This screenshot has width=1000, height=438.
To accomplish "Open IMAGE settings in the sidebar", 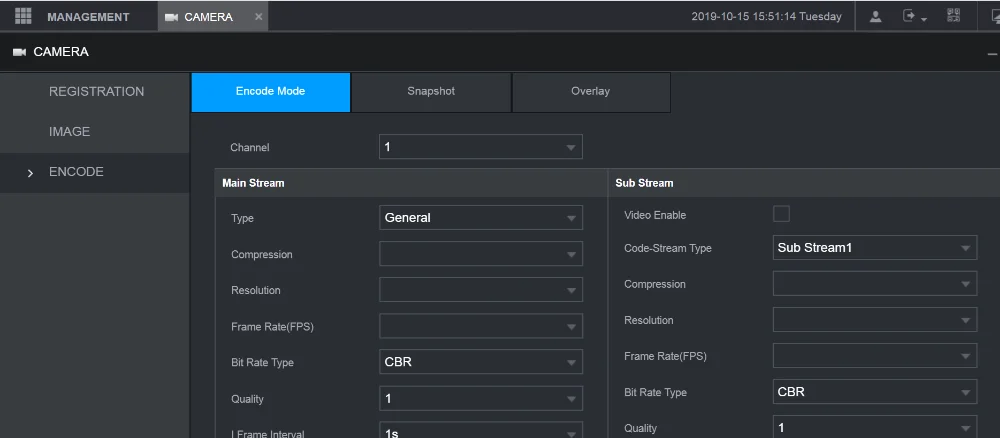I will click(x=70, y=132).
